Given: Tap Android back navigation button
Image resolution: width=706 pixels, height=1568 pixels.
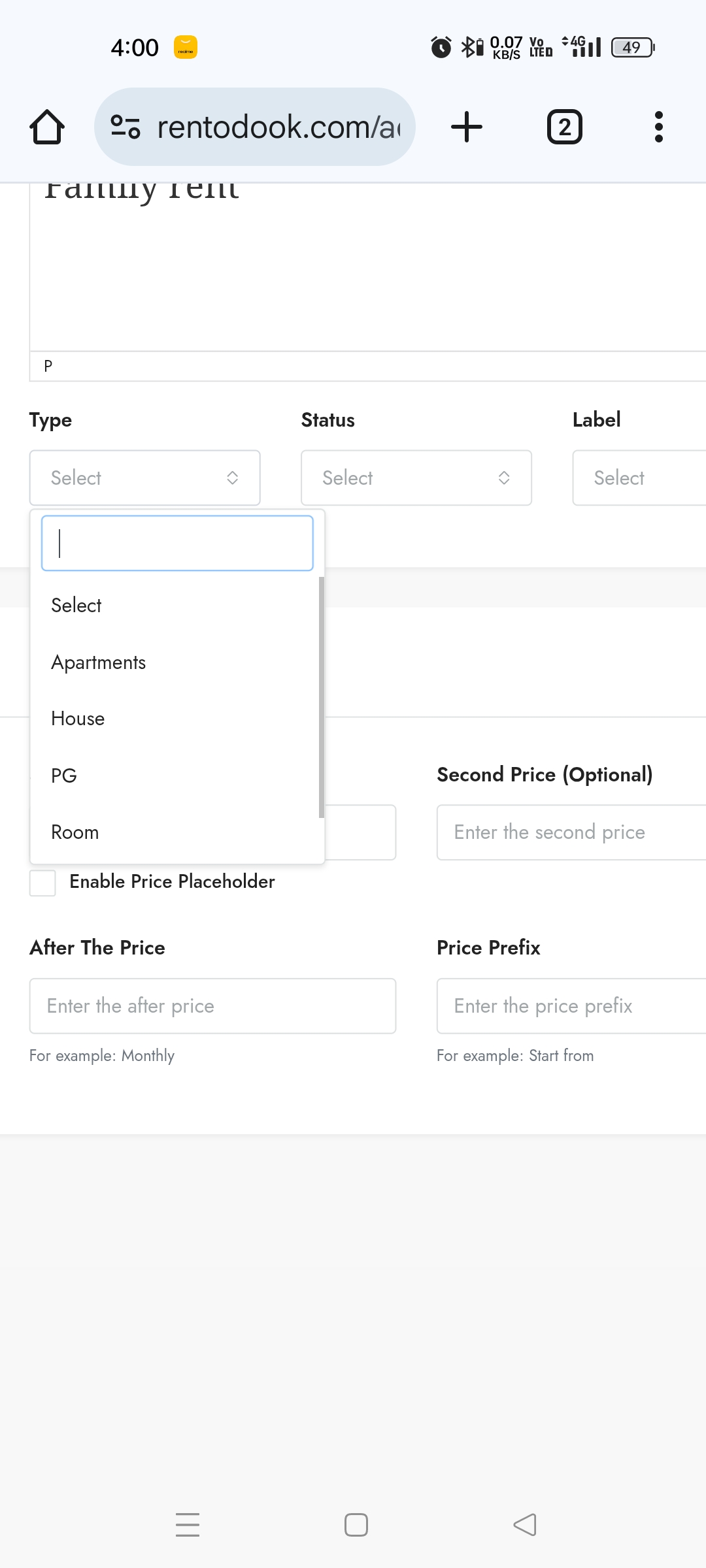Looking at the screenshot, I should pyautogui.click(x=525, y=1525).
